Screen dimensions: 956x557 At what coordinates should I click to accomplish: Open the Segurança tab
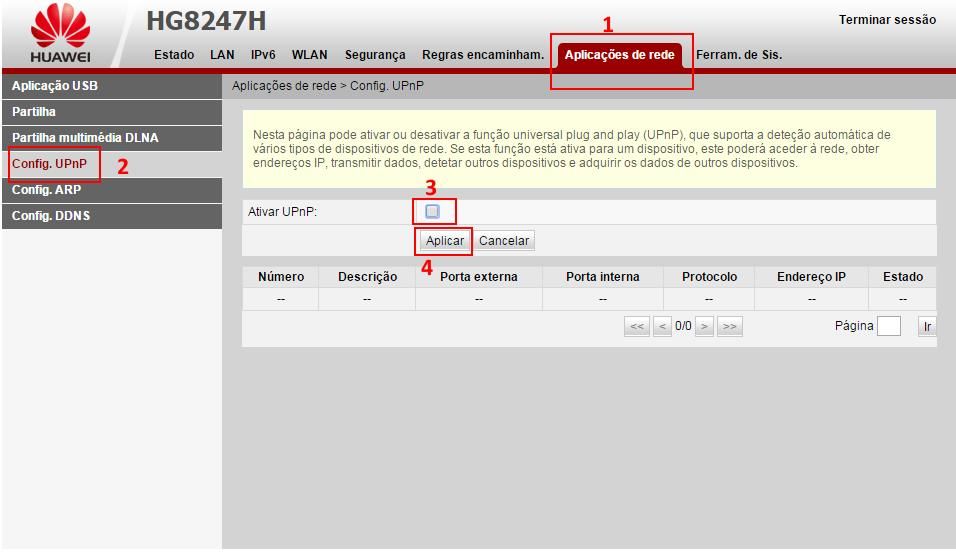(375, 55)
